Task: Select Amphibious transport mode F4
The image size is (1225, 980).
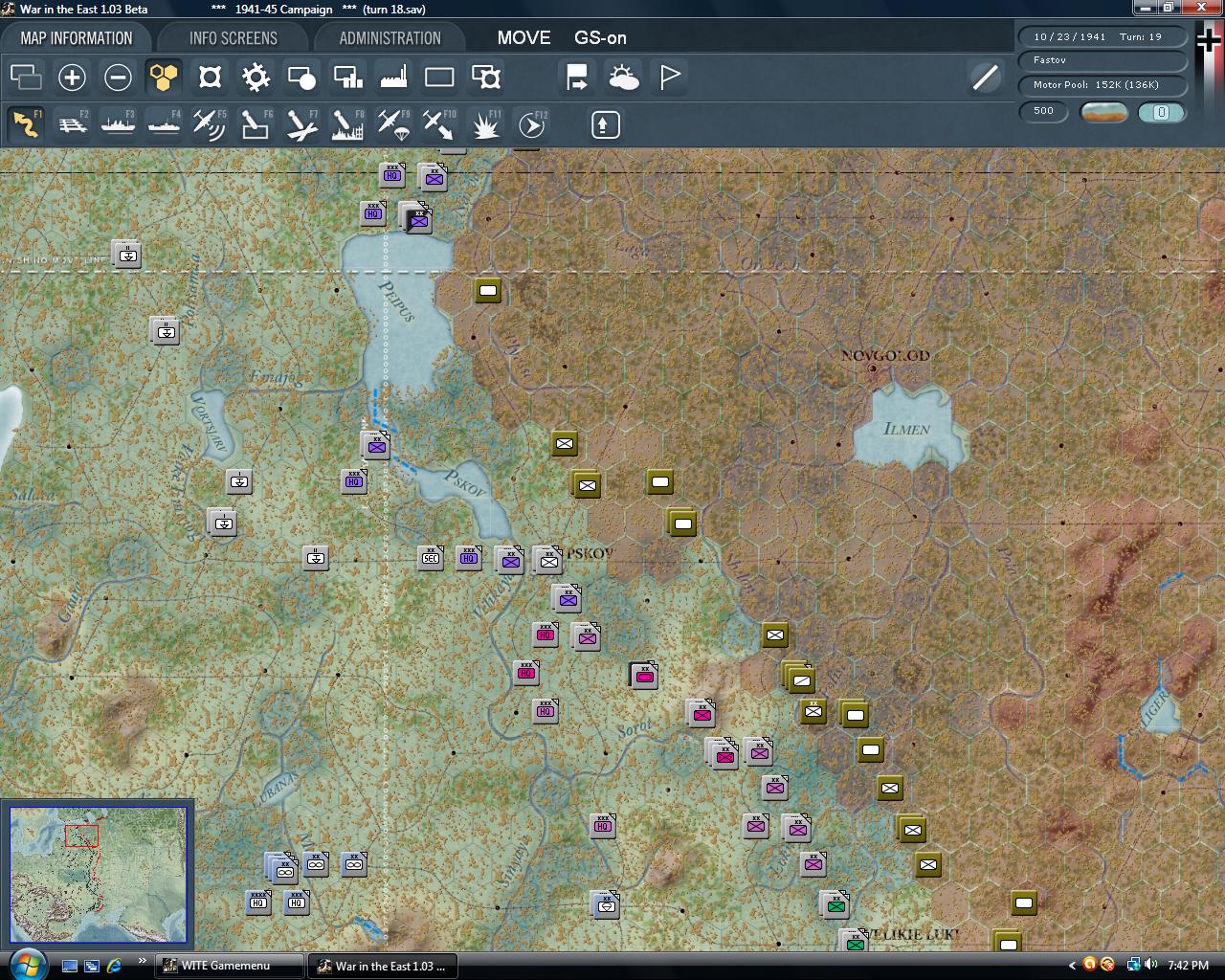Action: [x=164, y=124]
